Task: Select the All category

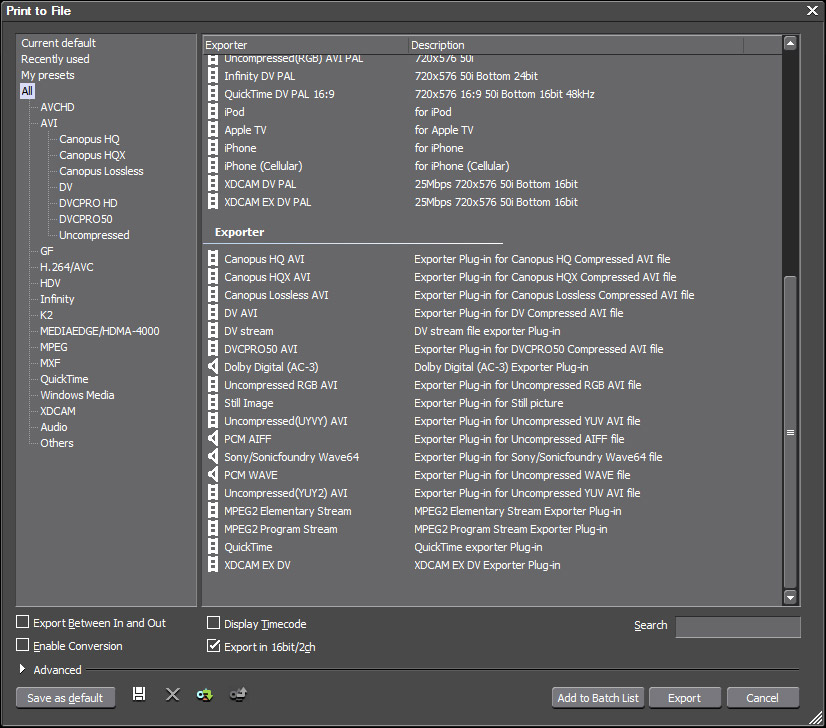Action: (x=27, y=91)
